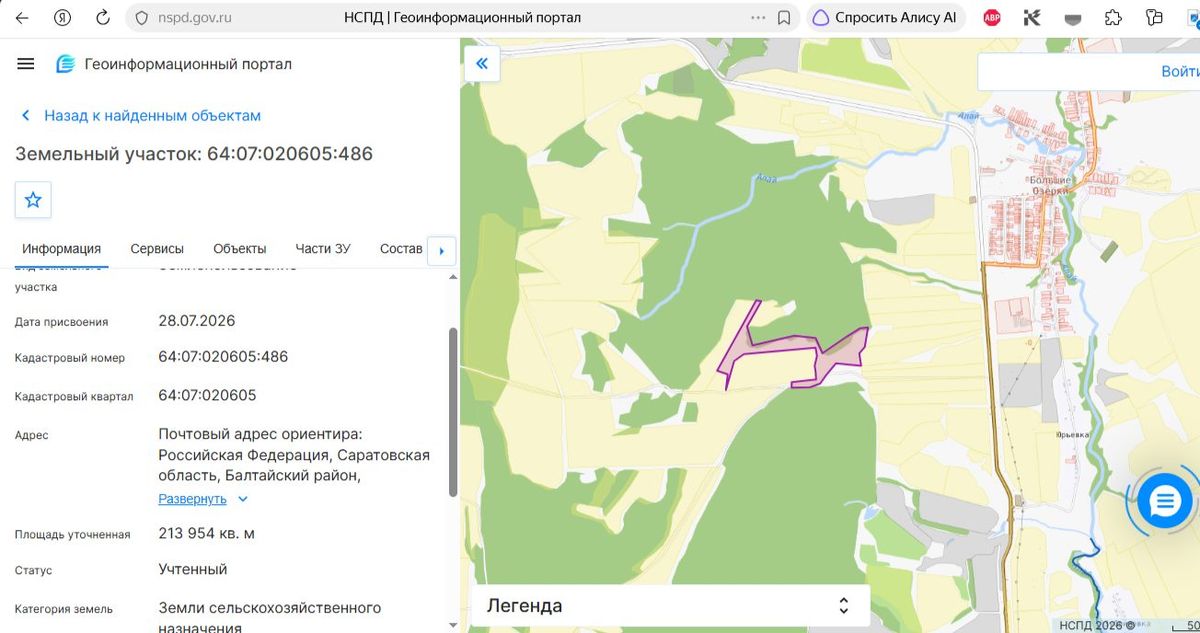Open the three-dots page options menu
This screenshot has width=1200, height=633.
coord(758,18)
